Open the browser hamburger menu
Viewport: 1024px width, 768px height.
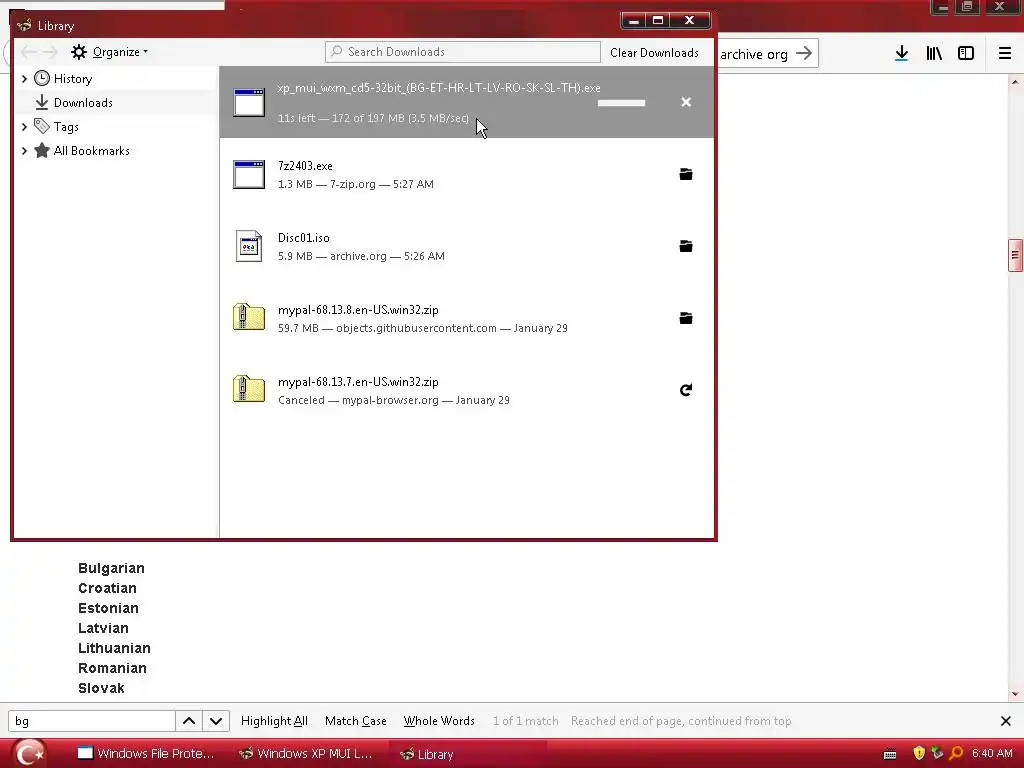coord(1004,53)
